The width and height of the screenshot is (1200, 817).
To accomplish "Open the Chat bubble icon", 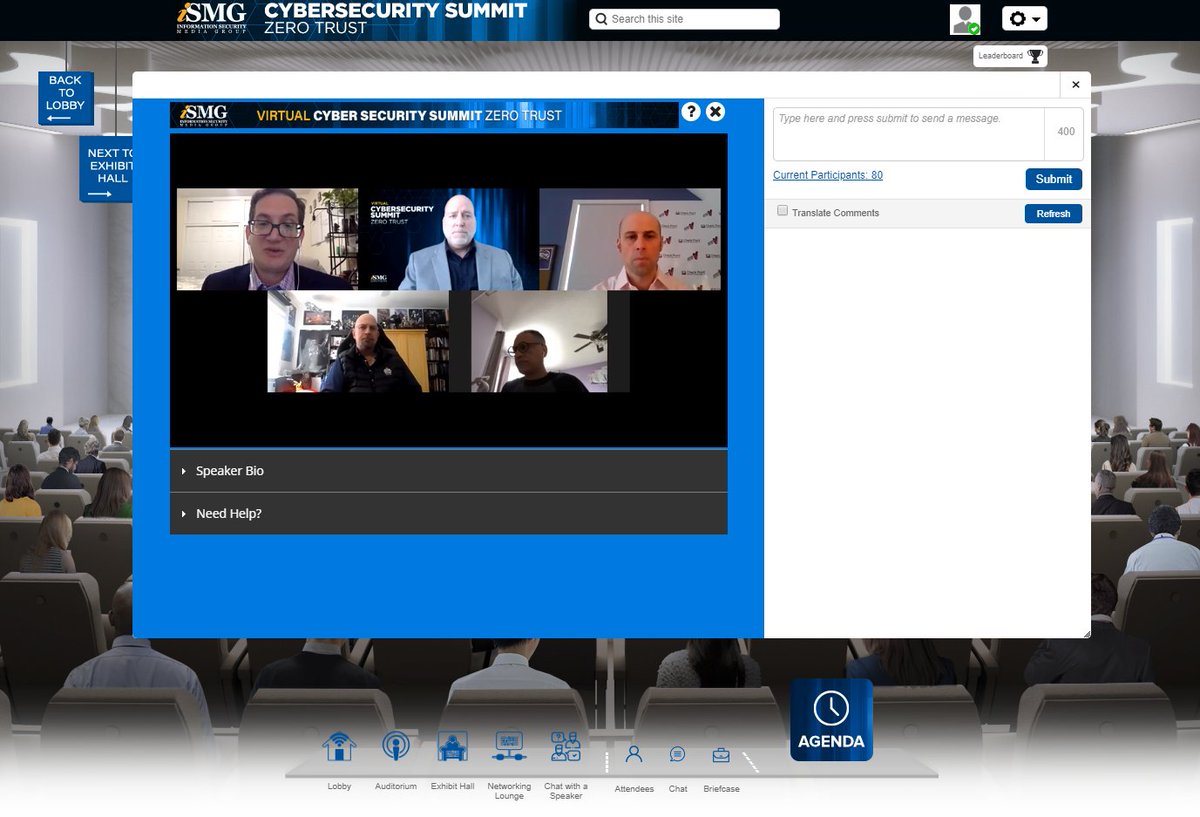I will 677,755.
